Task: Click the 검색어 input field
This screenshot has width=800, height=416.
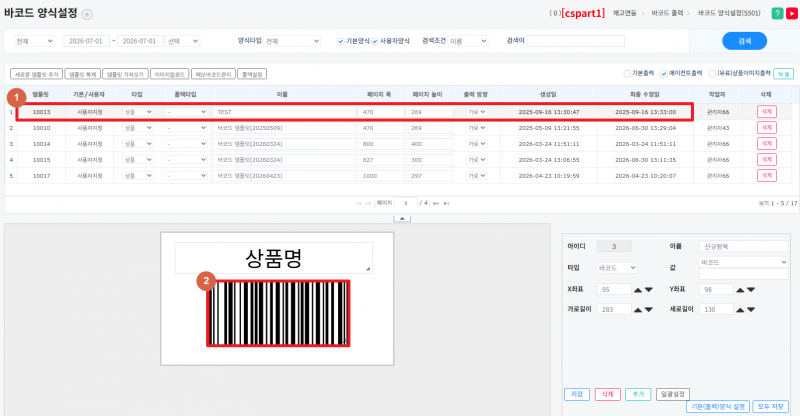Action: coord(576,41)
